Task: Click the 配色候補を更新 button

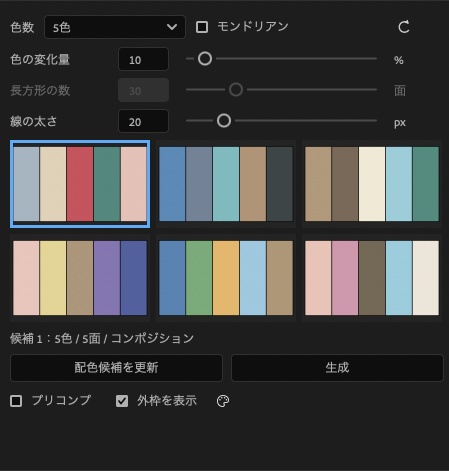Action: pos(116,368)
